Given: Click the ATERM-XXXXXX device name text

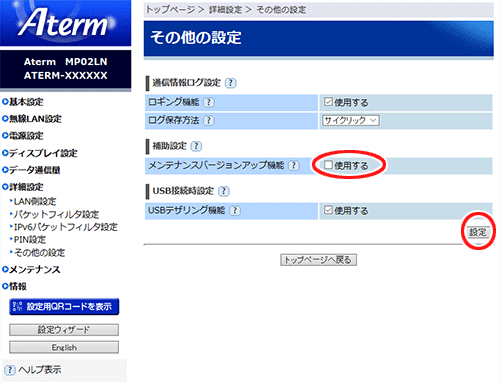Looking at the screenshot, I should [x=66, y=76].
